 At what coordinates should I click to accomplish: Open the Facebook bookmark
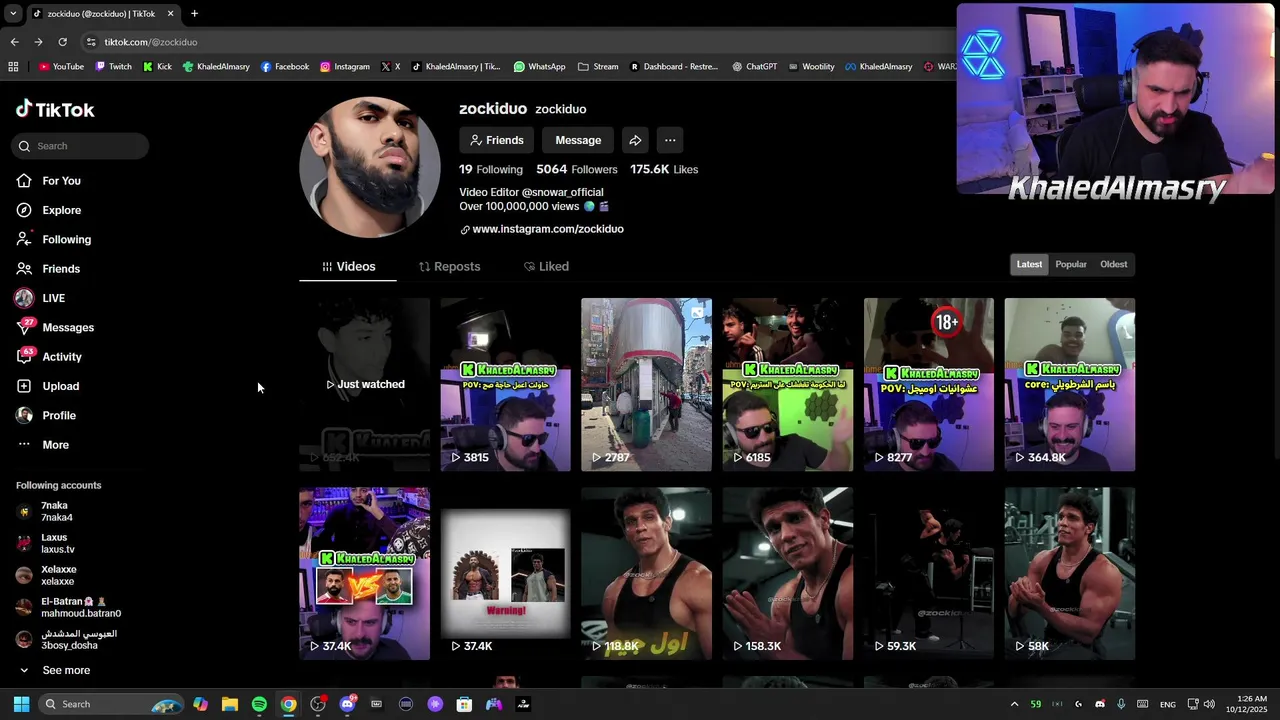(285, 67)
